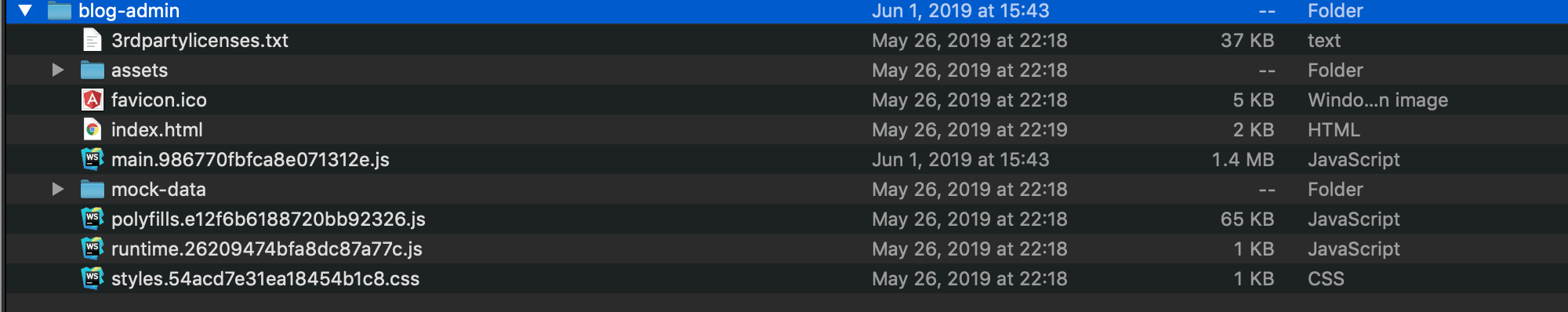Viewport: 1568px width, 312px height.
Task: Click the mock-data folder icon
Action: coord(93,190)
